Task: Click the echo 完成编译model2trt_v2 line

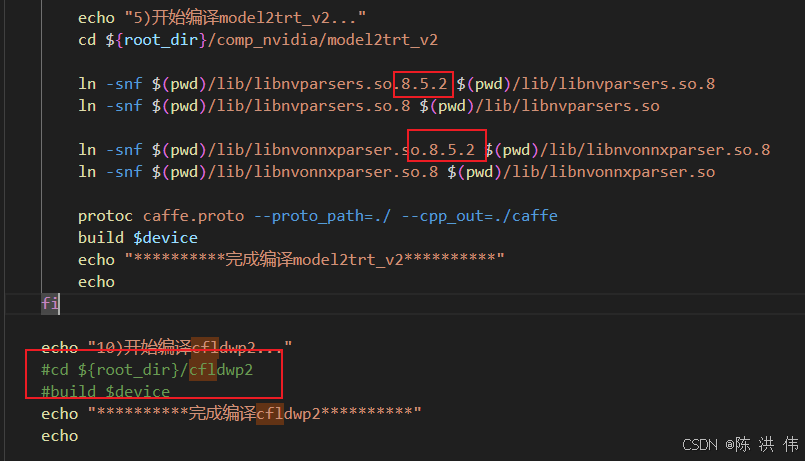Action: click(291, 260)
